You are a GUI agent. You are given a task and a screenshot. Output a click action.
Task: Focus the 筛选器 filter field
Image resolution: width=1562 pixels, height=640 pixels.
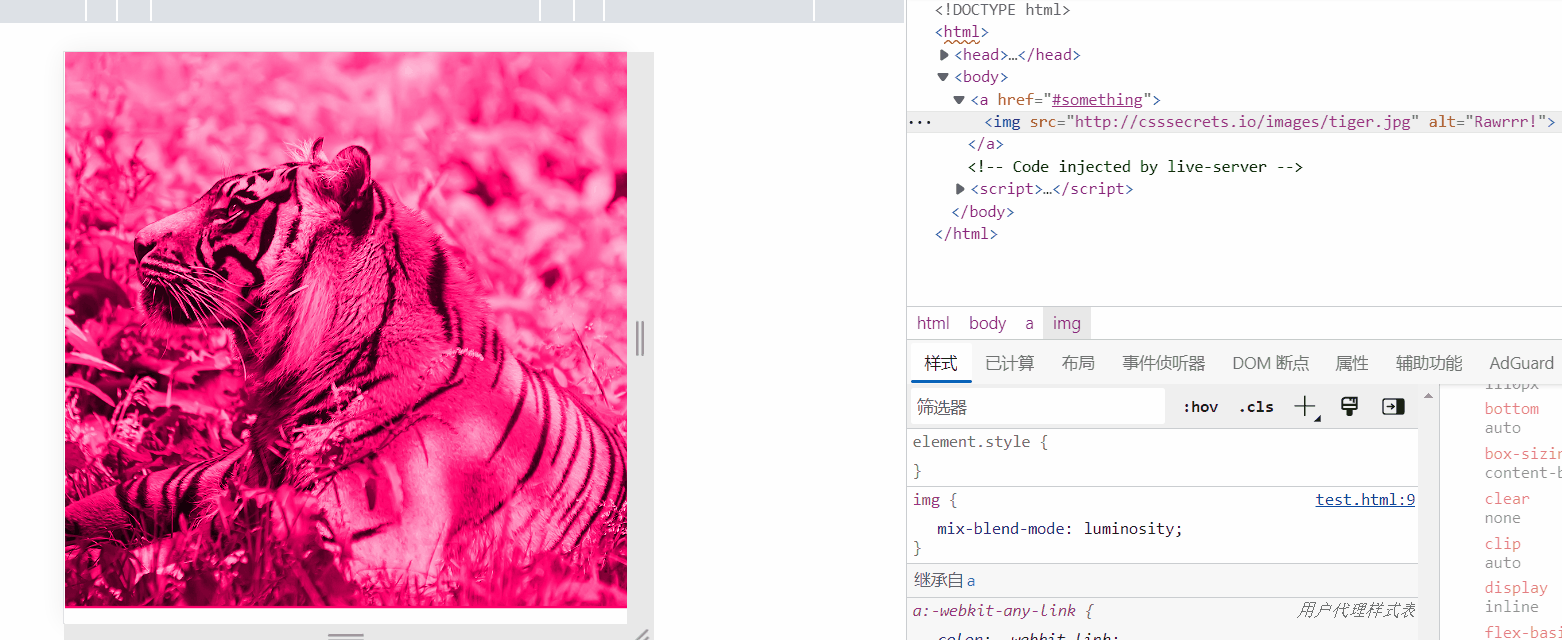[1038, 407]
